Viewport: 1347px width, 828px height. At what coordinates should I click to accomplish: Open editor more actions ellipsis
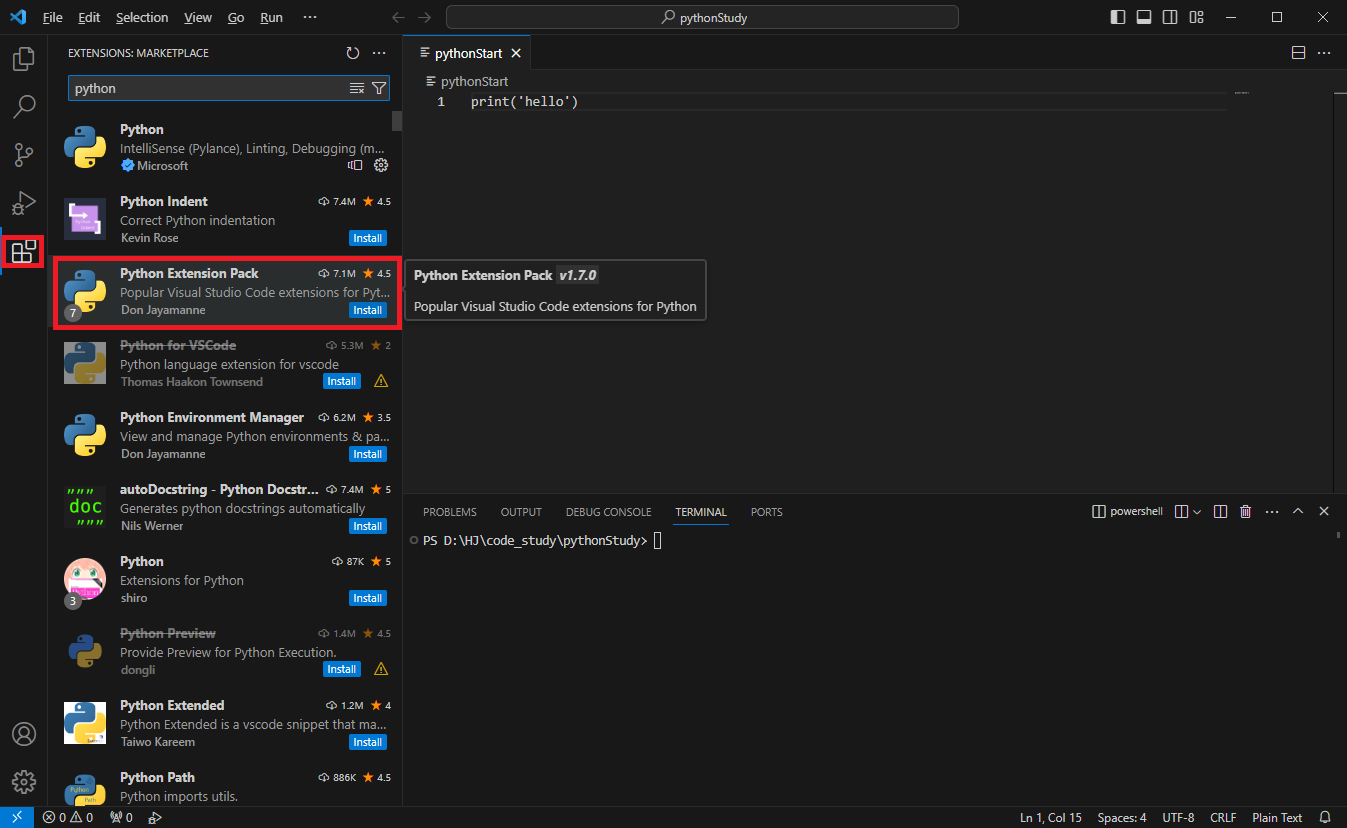pyautogui.click(x=1324, y=53)
